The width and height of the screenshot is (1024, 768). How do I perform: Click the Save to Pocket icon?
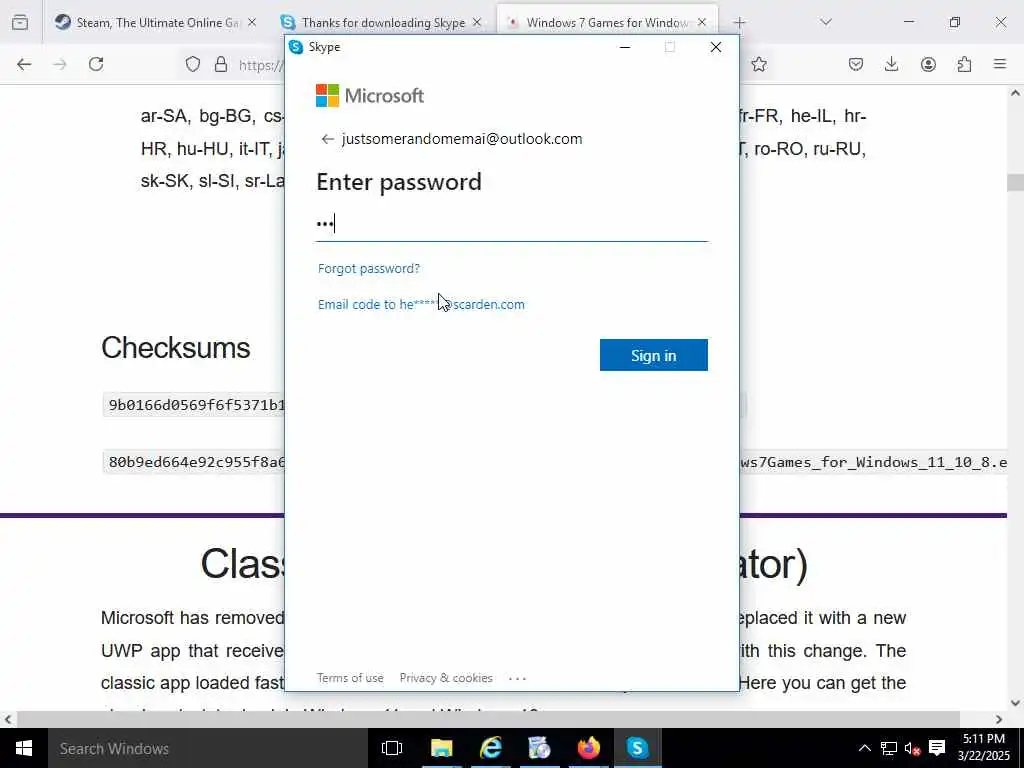(x=856, y=64)
